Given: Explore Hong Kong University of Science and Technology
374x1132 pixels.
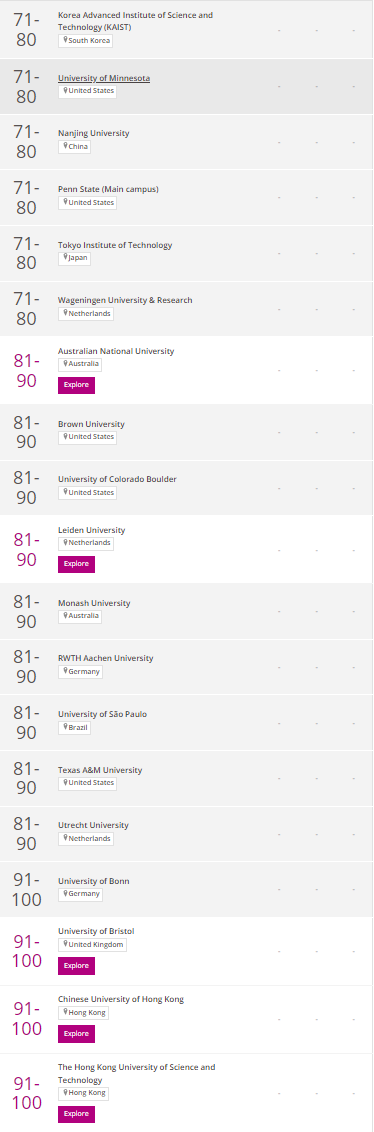Looking at the screenshot, I should pos(76,1115).
